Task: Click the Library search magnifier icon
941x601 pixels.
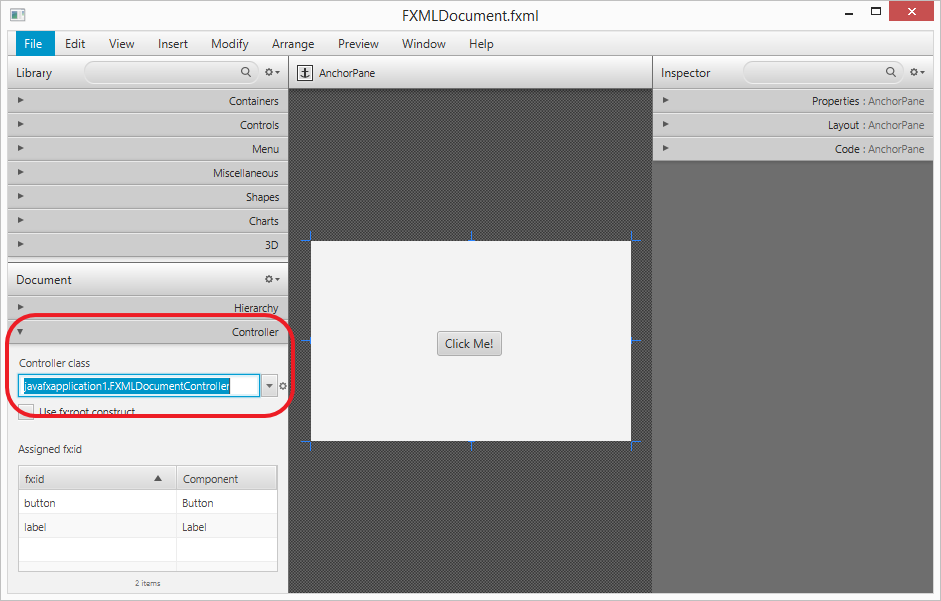Action: point(246,72)
